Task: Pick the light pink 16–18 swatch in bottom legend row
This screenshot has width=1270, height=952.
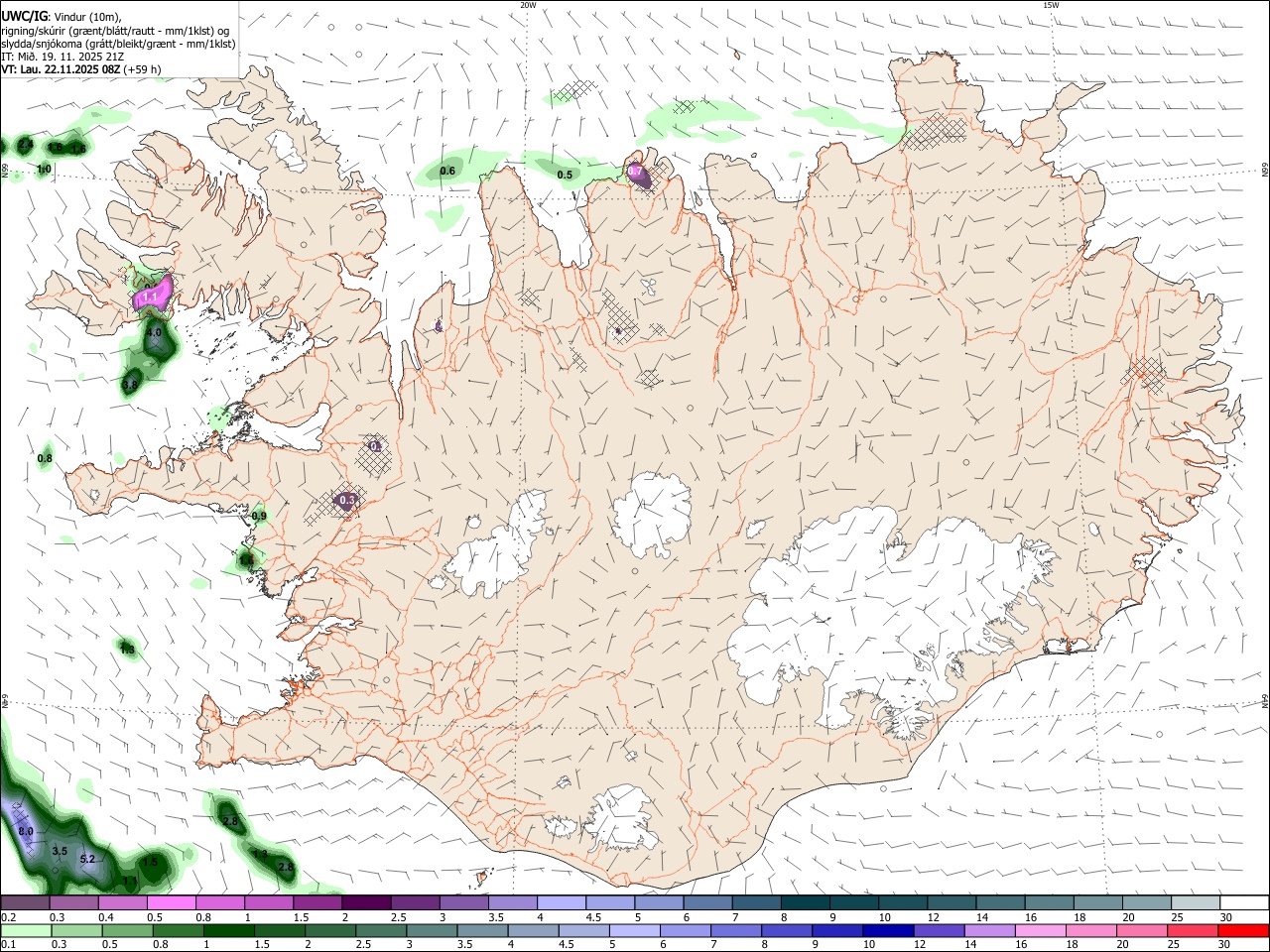Action: click(1041, 930)
